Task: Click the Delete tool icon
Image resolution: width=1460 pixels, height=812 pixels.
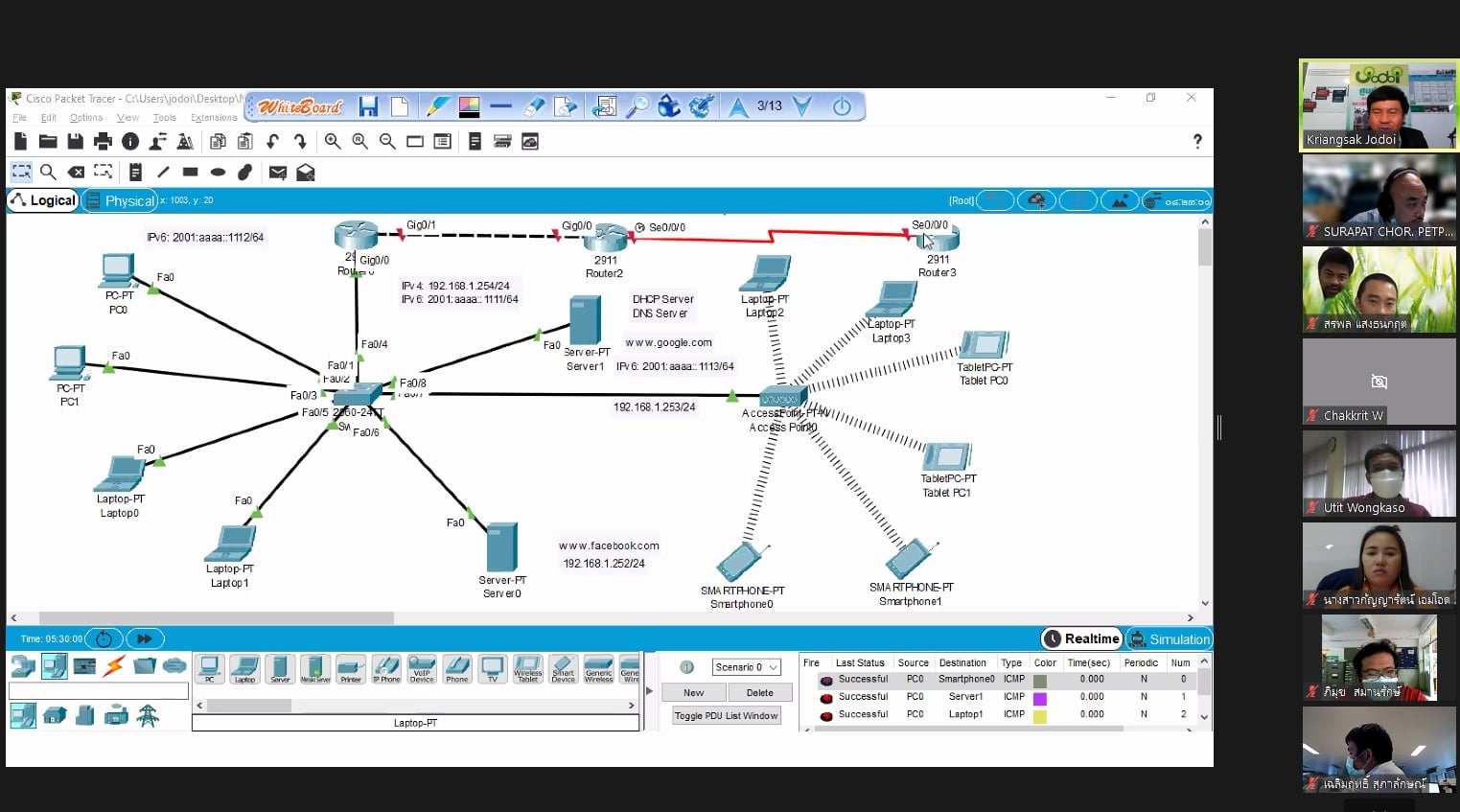Action: pos(76,173)
